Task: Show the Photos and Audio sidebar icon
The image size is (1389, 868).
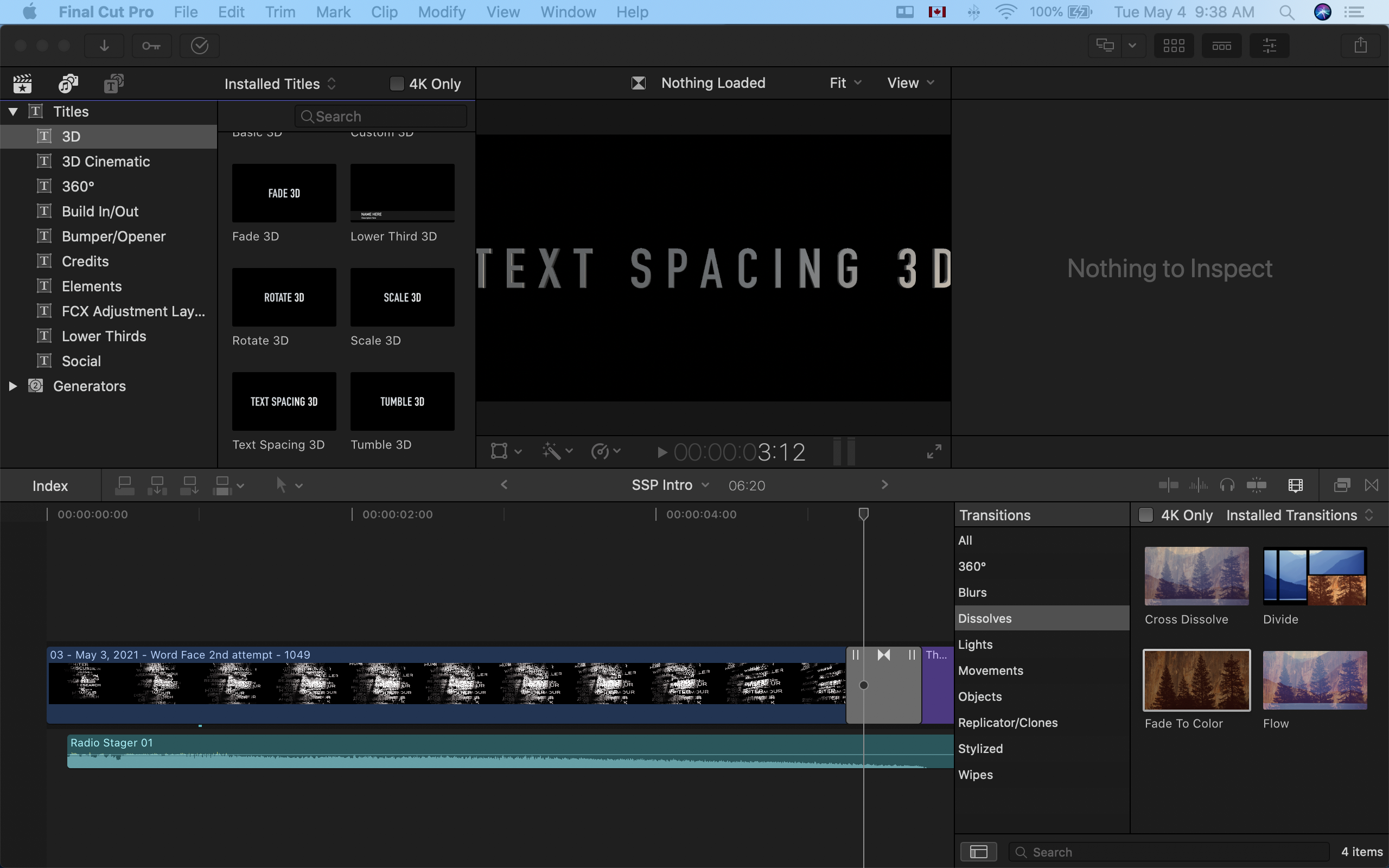Action: point(68,84)
